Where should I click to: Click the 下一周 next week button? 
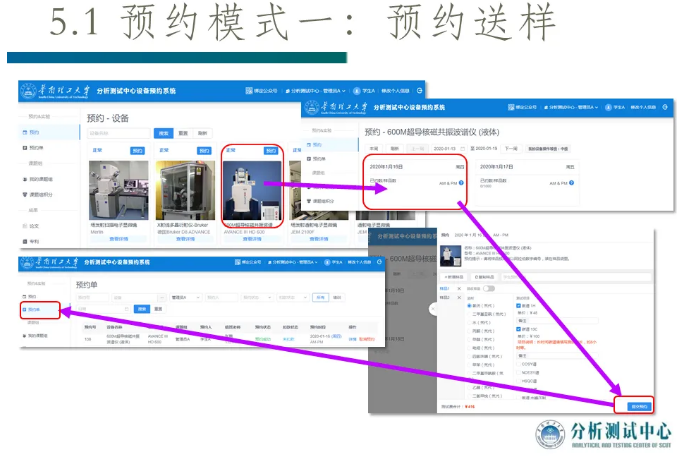coord(512,146)
